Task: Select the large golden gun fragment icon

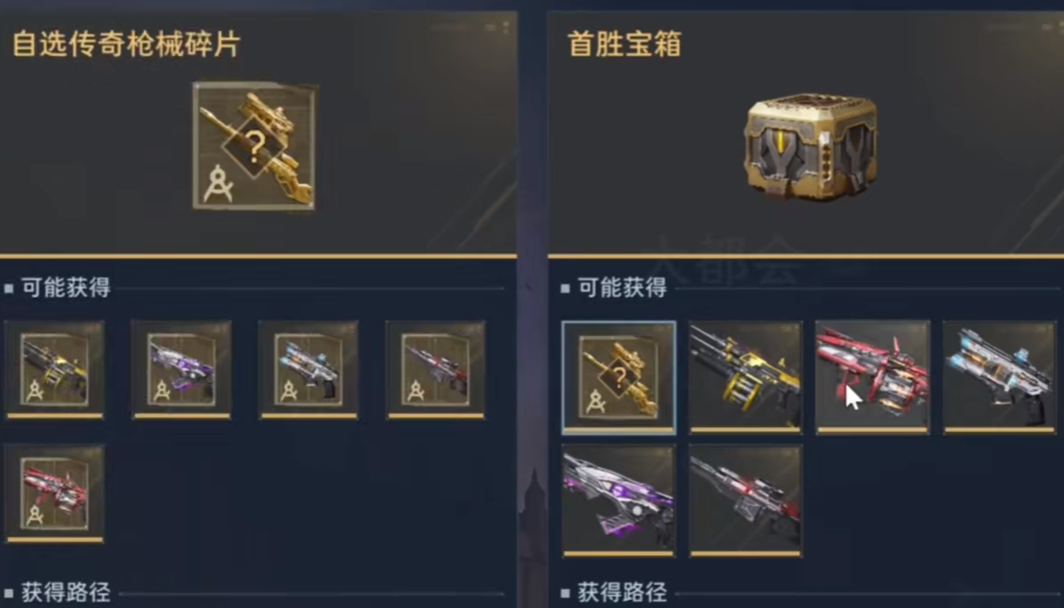Action: coord(254,147)
